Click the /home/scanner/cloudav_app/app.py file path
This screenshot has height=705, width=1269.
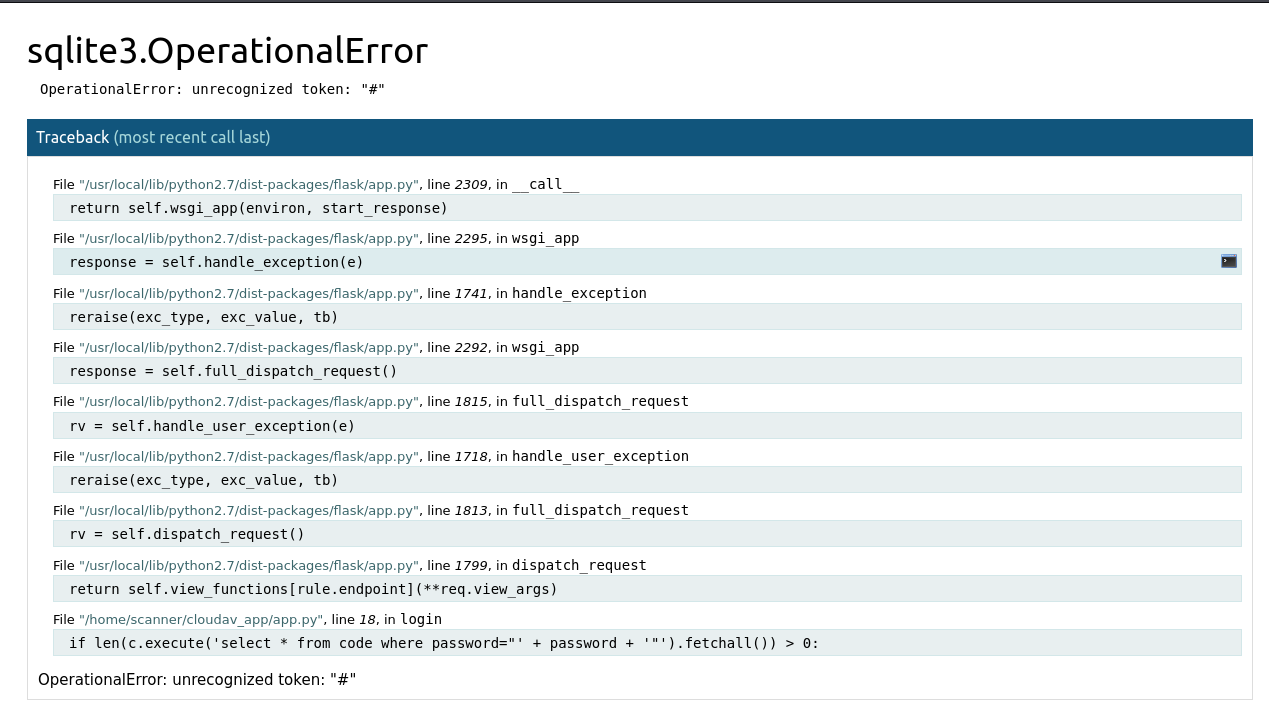(x=201, y=620)
